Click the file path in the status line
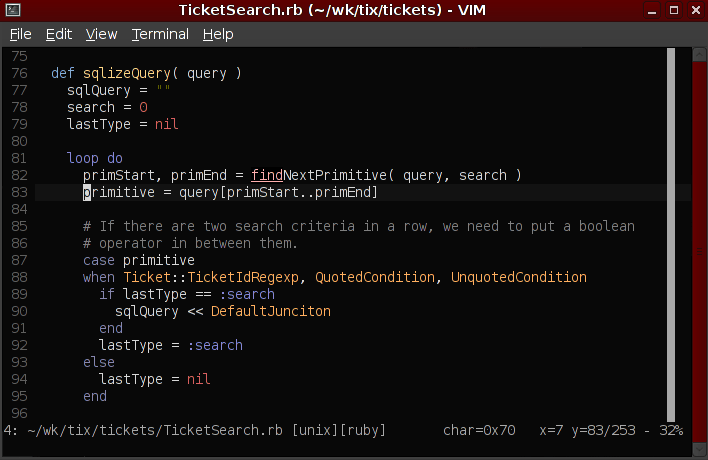Image resolution: width=708 pixels, height=460 pixels. 155,430
